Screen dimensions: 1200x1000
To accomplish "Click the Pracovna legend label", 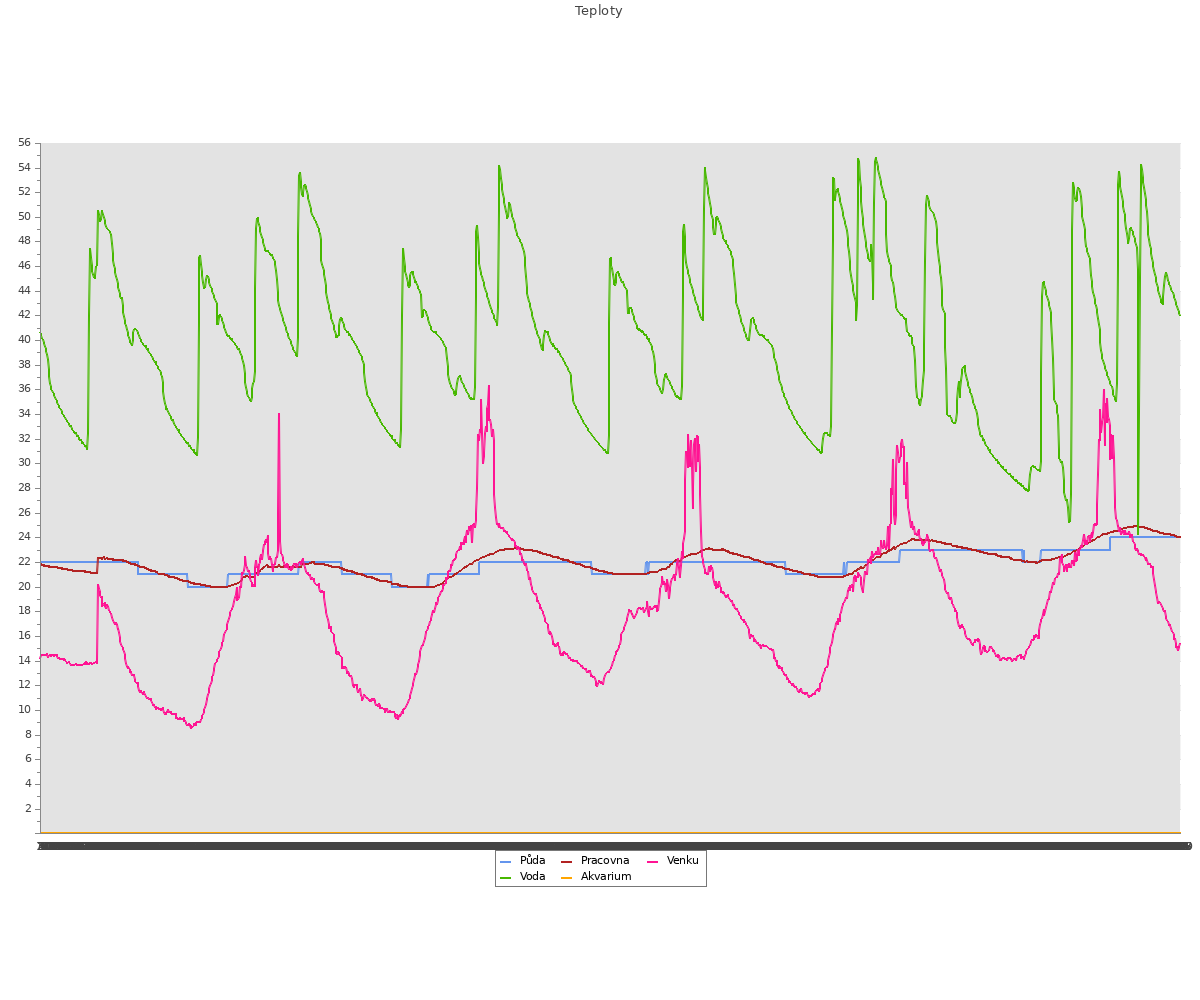I will (x=605, y=860).
